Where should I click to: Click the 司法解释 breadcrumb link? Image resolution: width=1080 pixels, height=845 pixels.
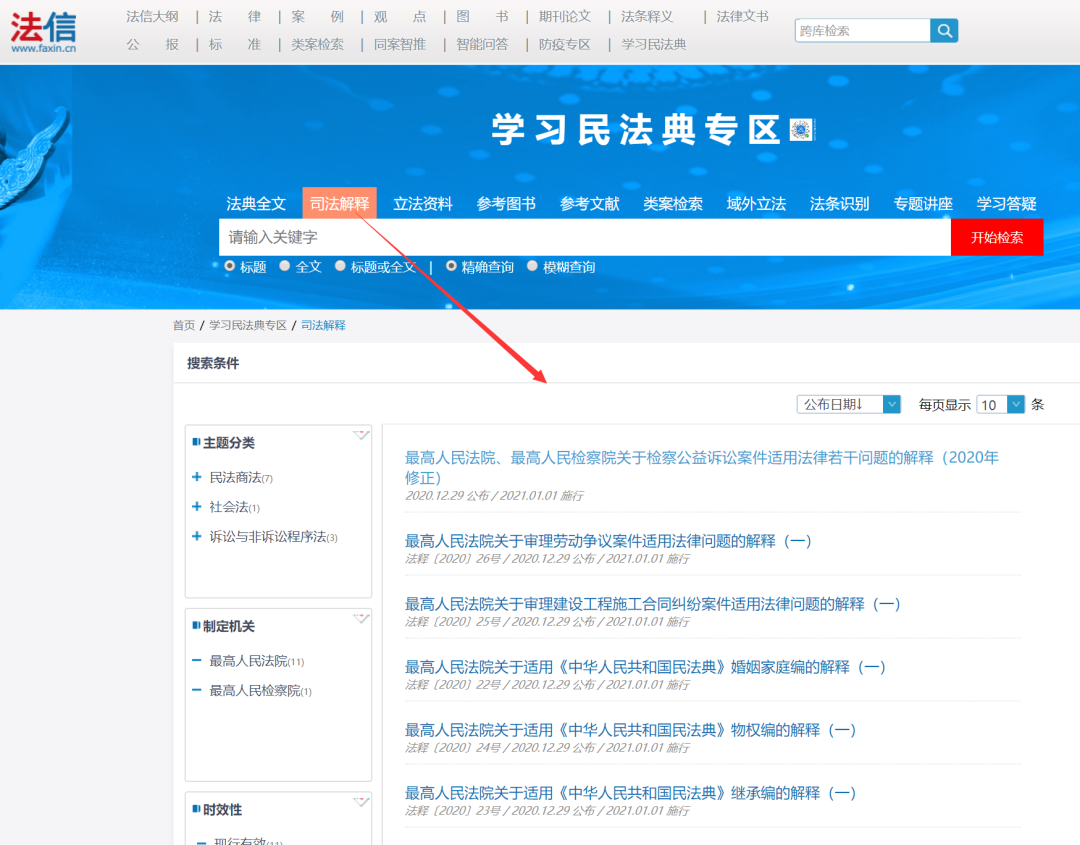click(323, 325)
